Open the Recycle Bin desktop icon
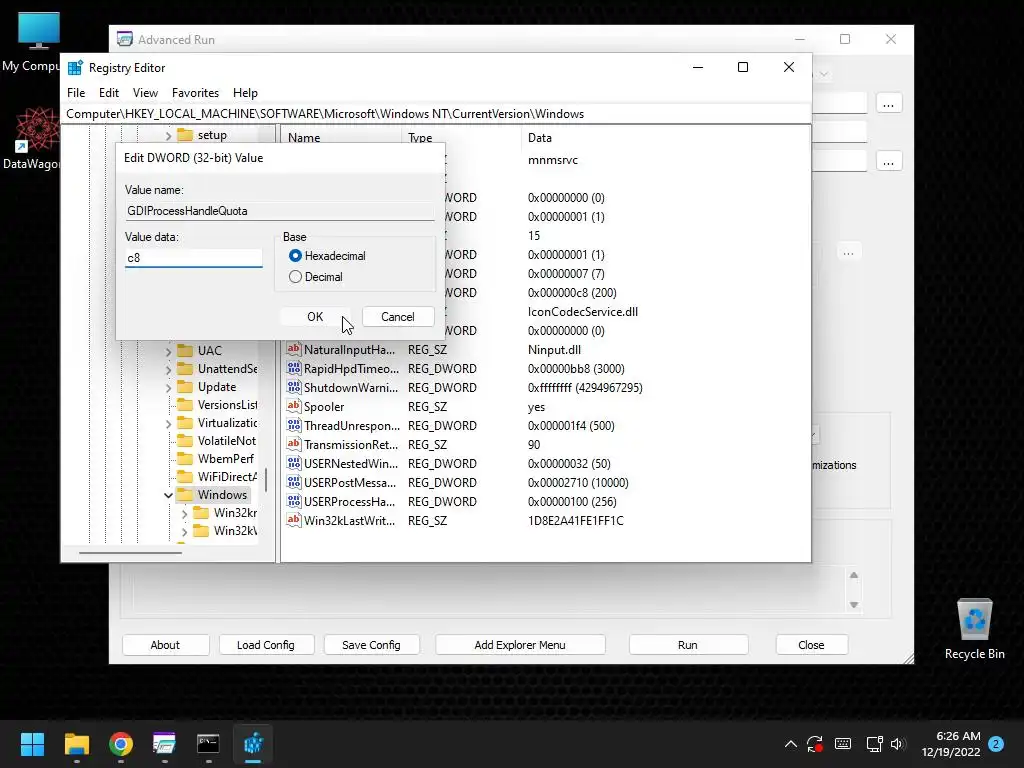Screen dimensions: 1024x768 click(x=974, y=628)
